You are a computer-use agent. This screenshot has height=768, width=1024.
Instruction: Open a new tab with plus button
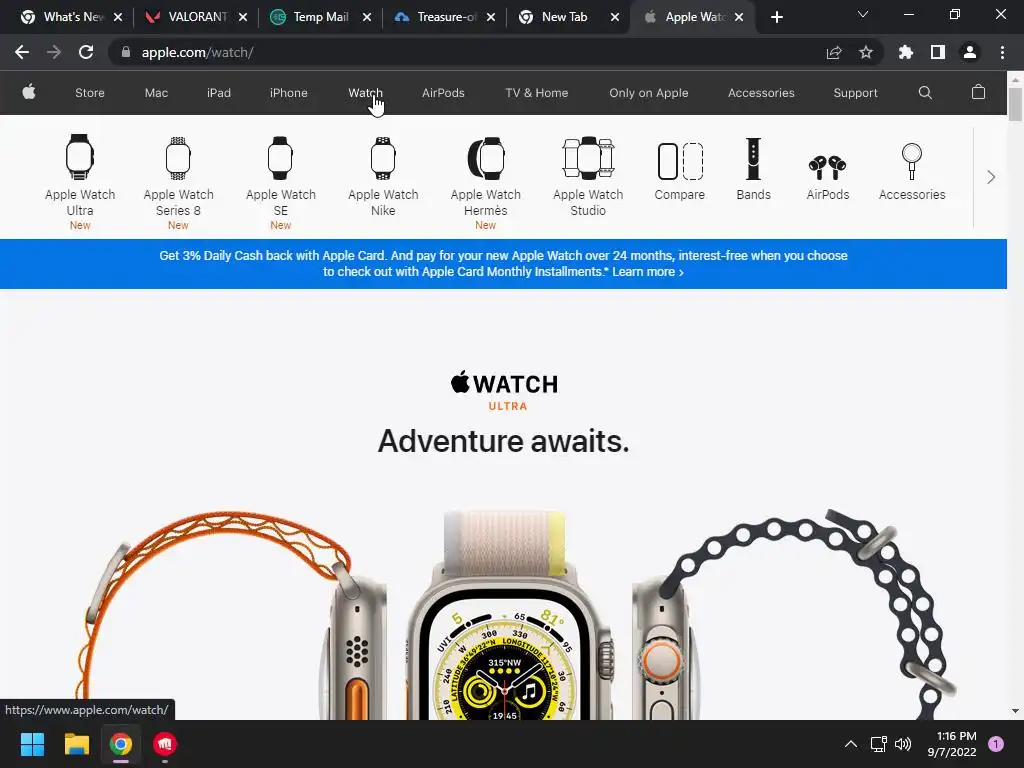[x=776, y=17]
